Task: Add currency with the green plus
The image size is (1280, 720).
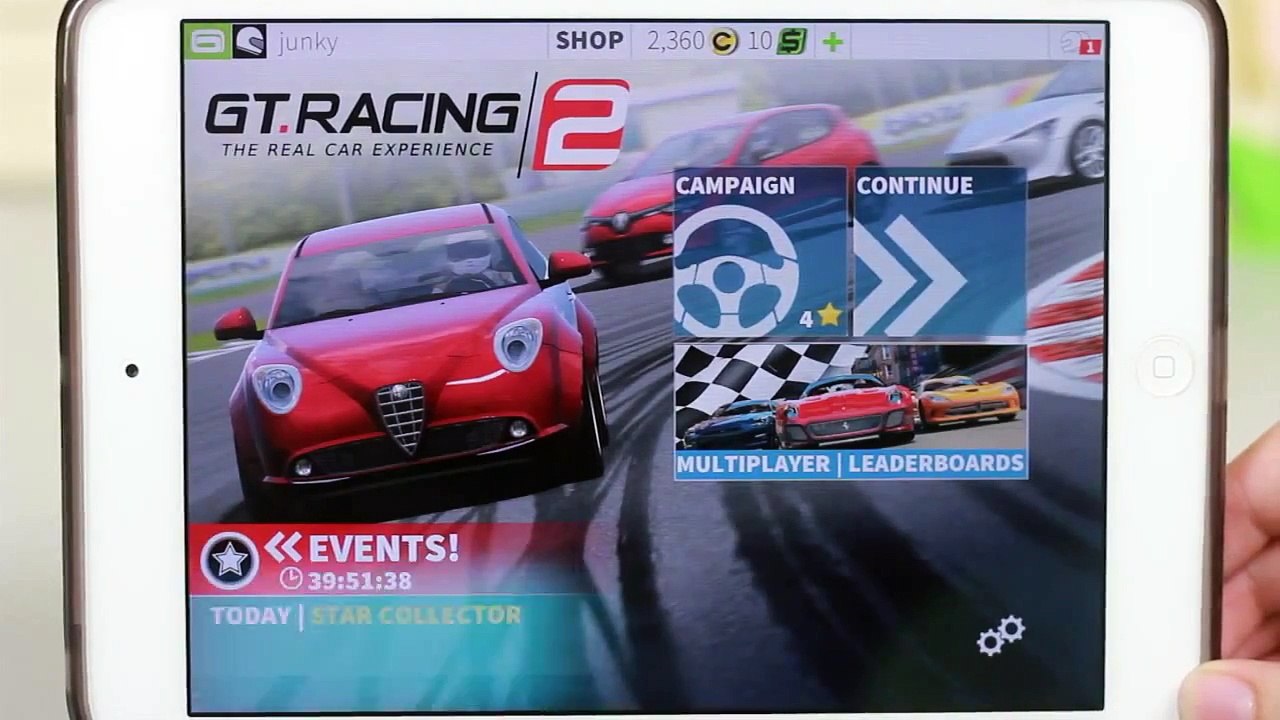Action: tap(832, 42)
